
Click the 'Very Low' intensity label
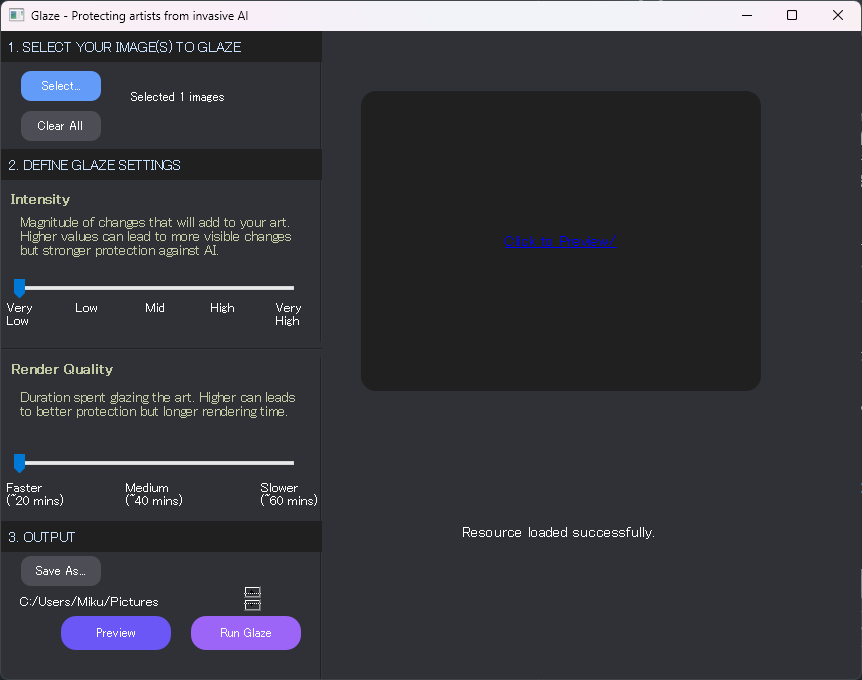(x=19, y=314)
